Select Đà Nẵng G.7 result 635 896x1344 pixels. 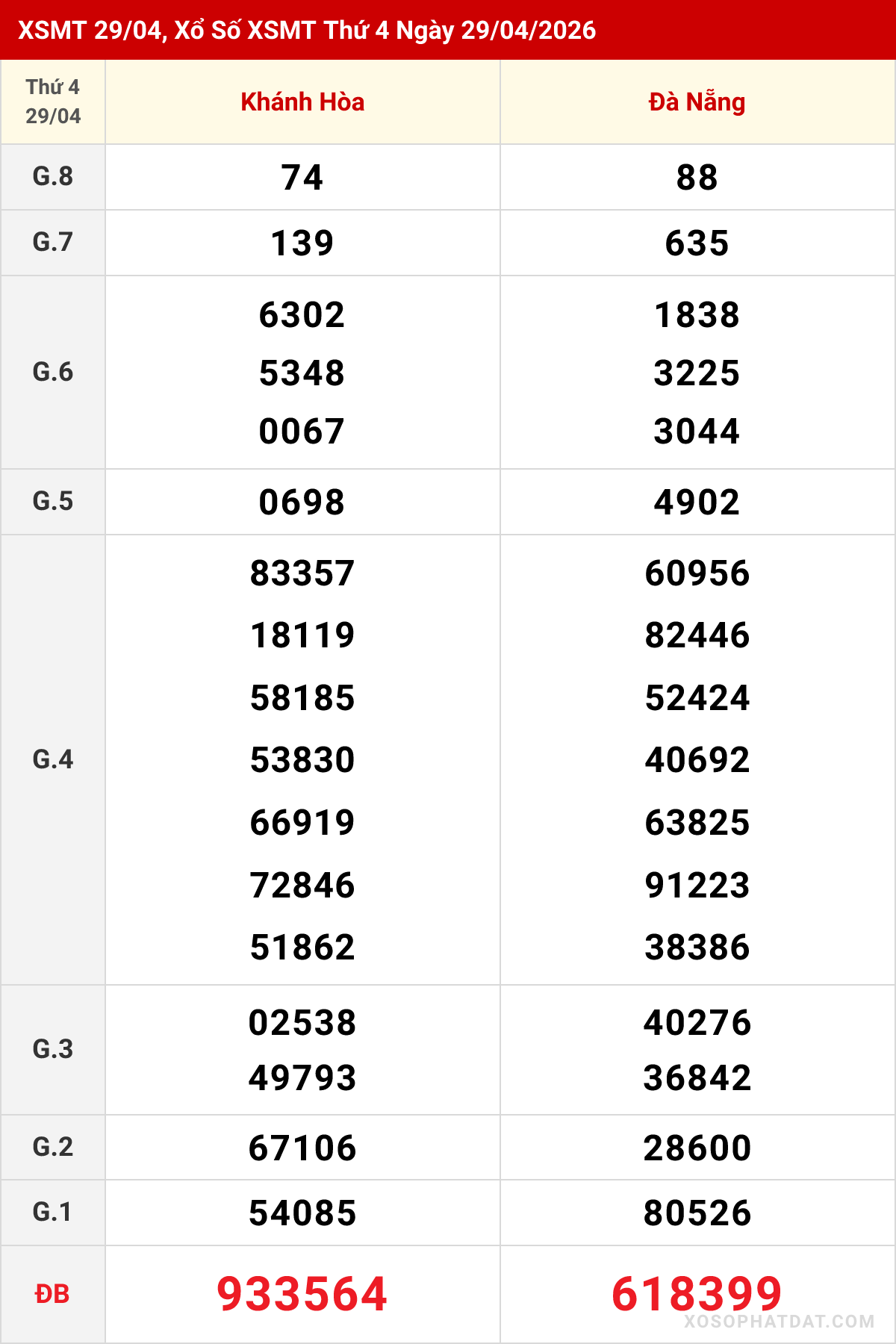pyautogui.click(x=697, y=243)
